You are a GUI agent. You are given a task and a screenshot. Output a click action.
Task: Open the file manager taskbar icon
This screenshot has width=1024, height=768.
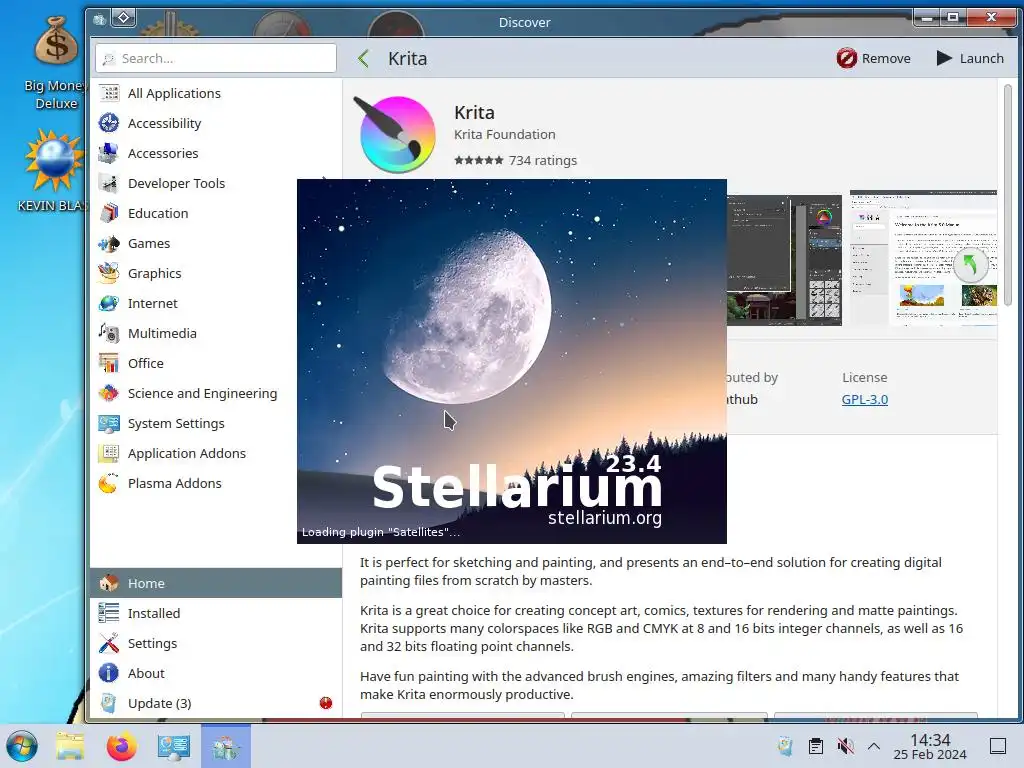[x=70, y=746]
